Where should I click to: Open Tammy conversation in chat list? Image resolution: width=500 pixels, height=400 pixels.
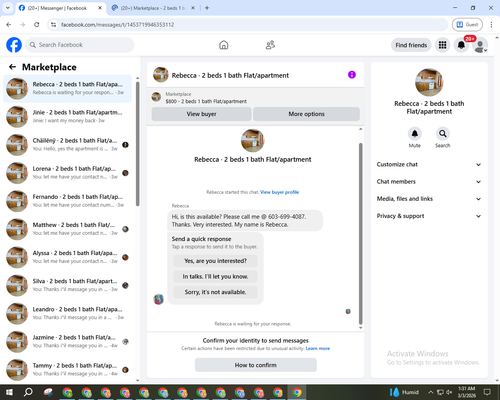67,370
